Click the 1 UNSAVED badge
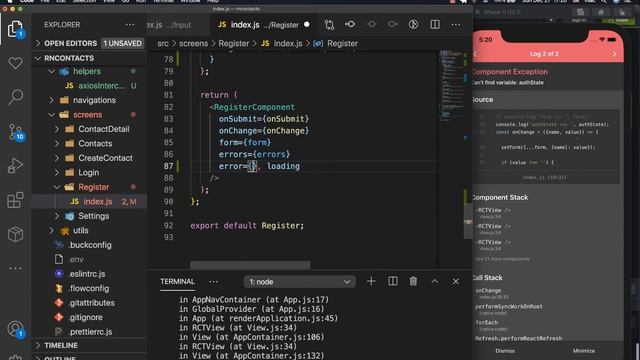This screenshot has width=640, height=360. point(122,43)
